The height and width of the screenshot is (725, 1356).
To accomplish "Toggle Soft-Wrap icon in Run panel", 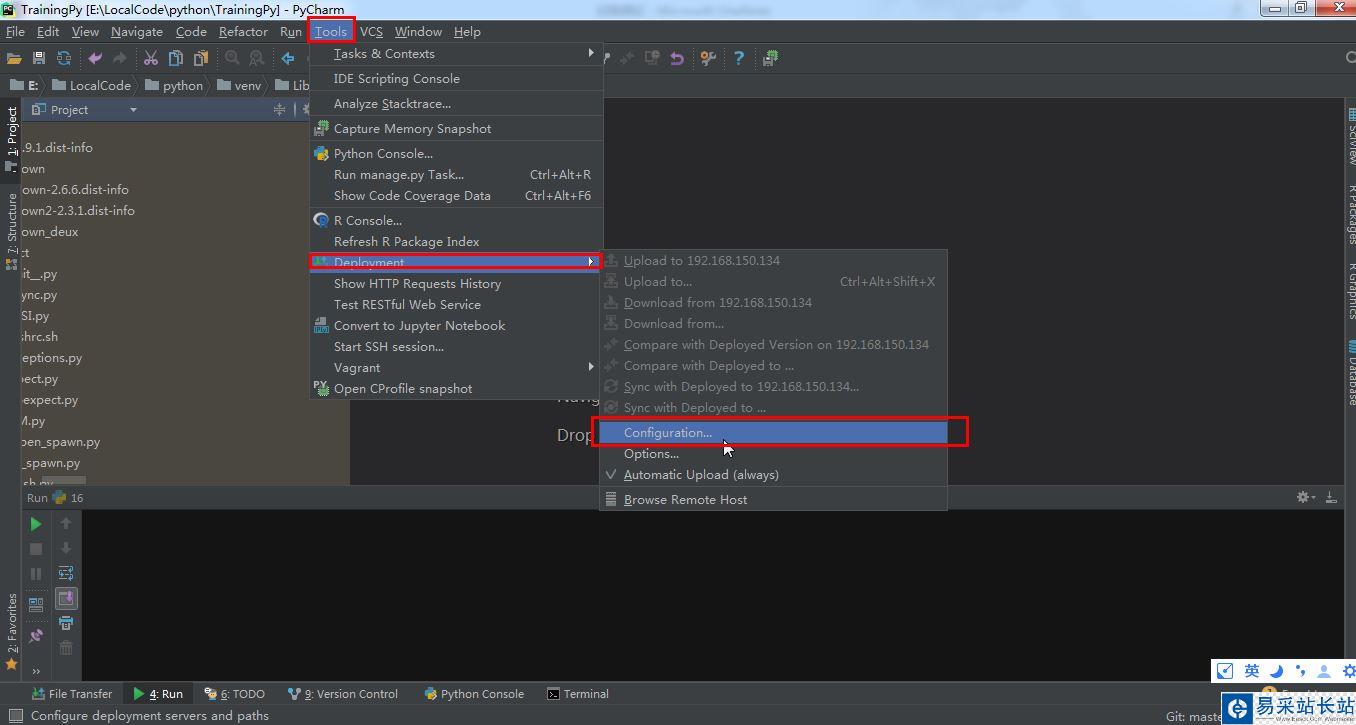I will tap(66, 573).
